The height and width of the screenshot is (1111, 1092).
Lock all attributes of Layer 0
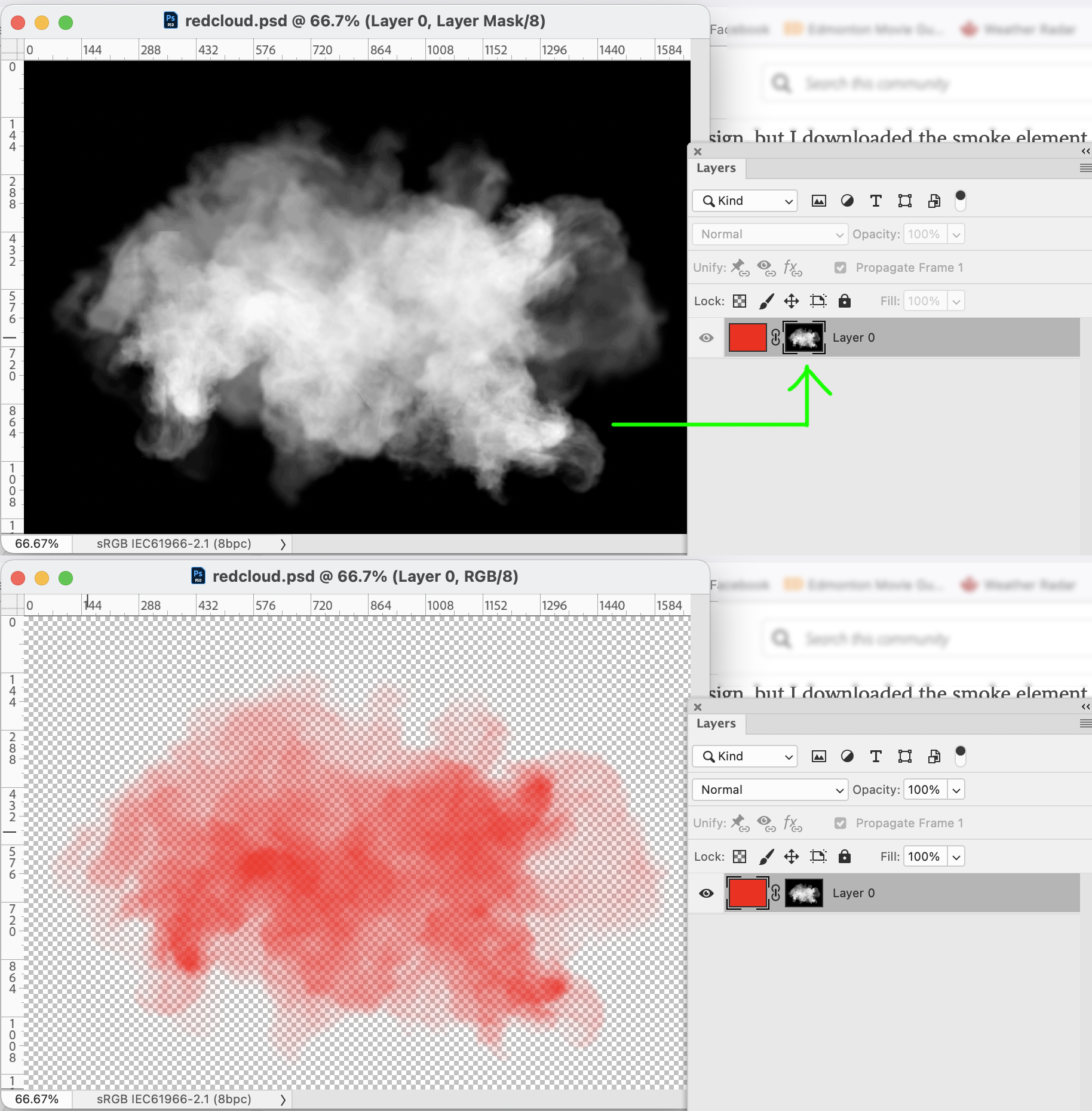coord(844,300)
